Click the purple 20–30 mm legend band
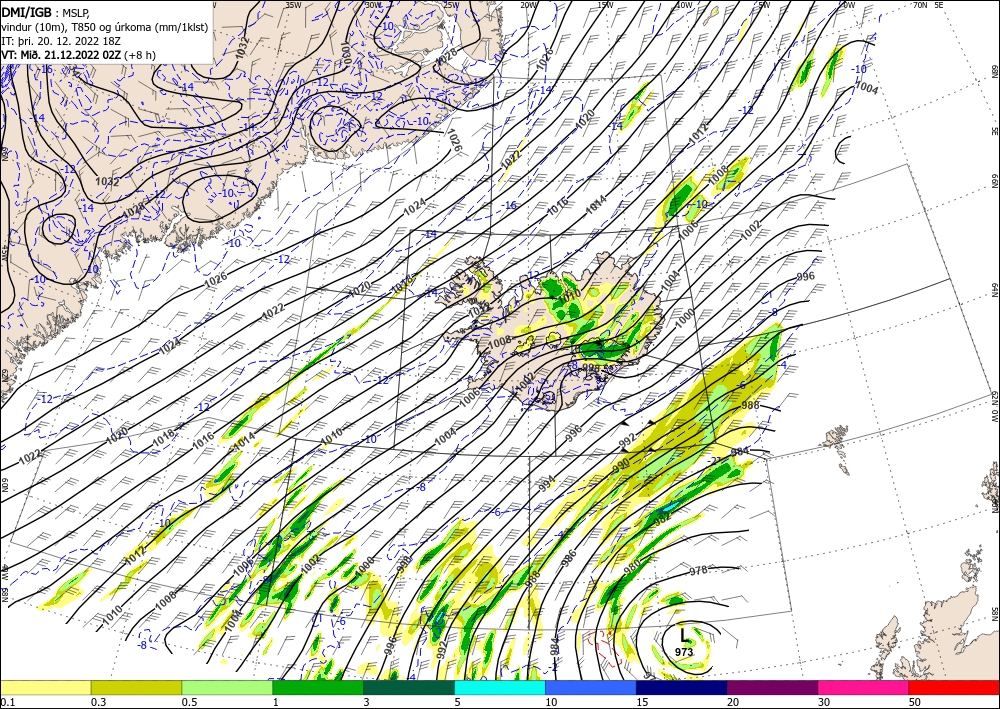 tap(772, 688)
